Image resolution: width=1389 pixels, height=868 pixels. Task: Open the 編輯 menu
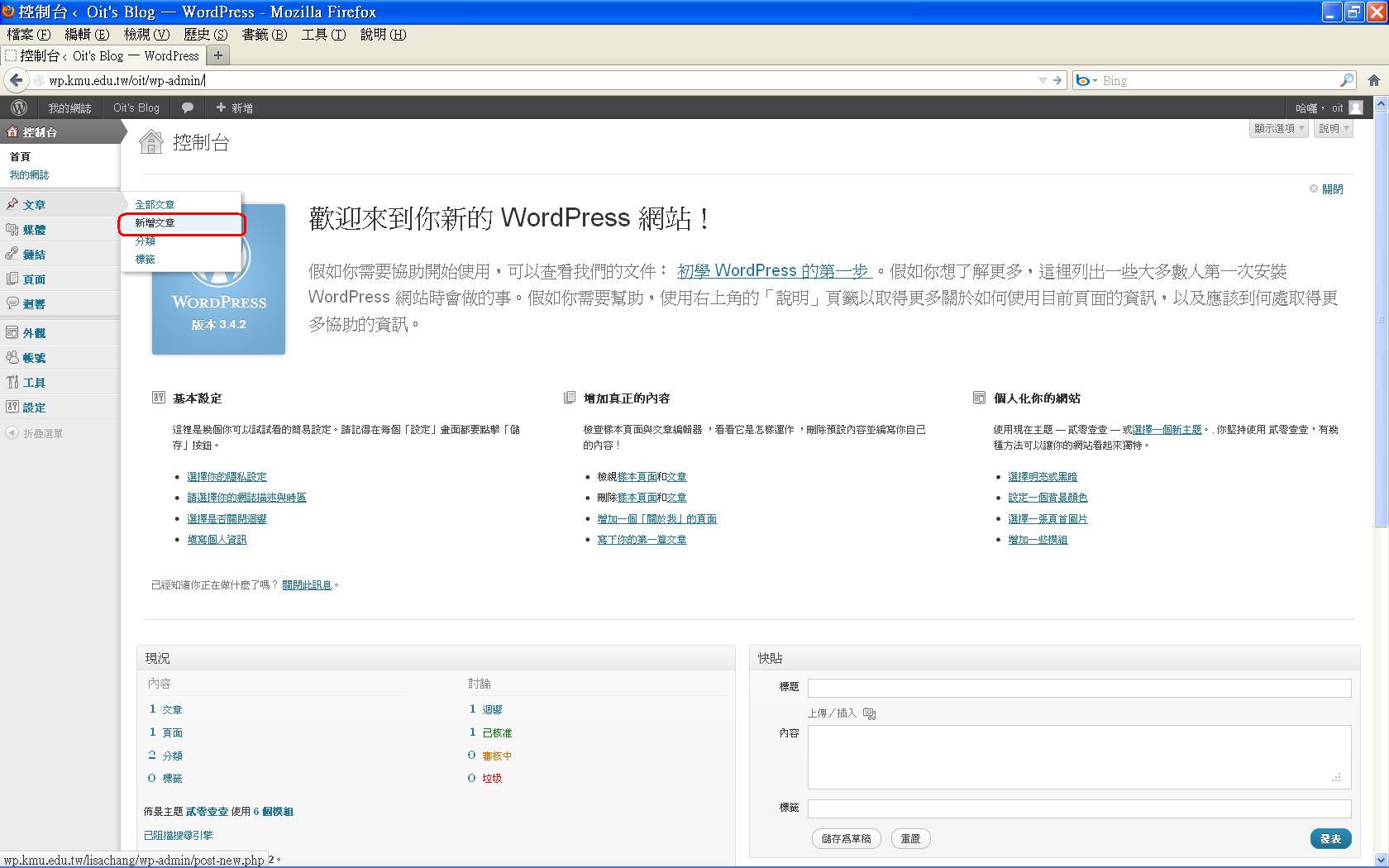87,34
